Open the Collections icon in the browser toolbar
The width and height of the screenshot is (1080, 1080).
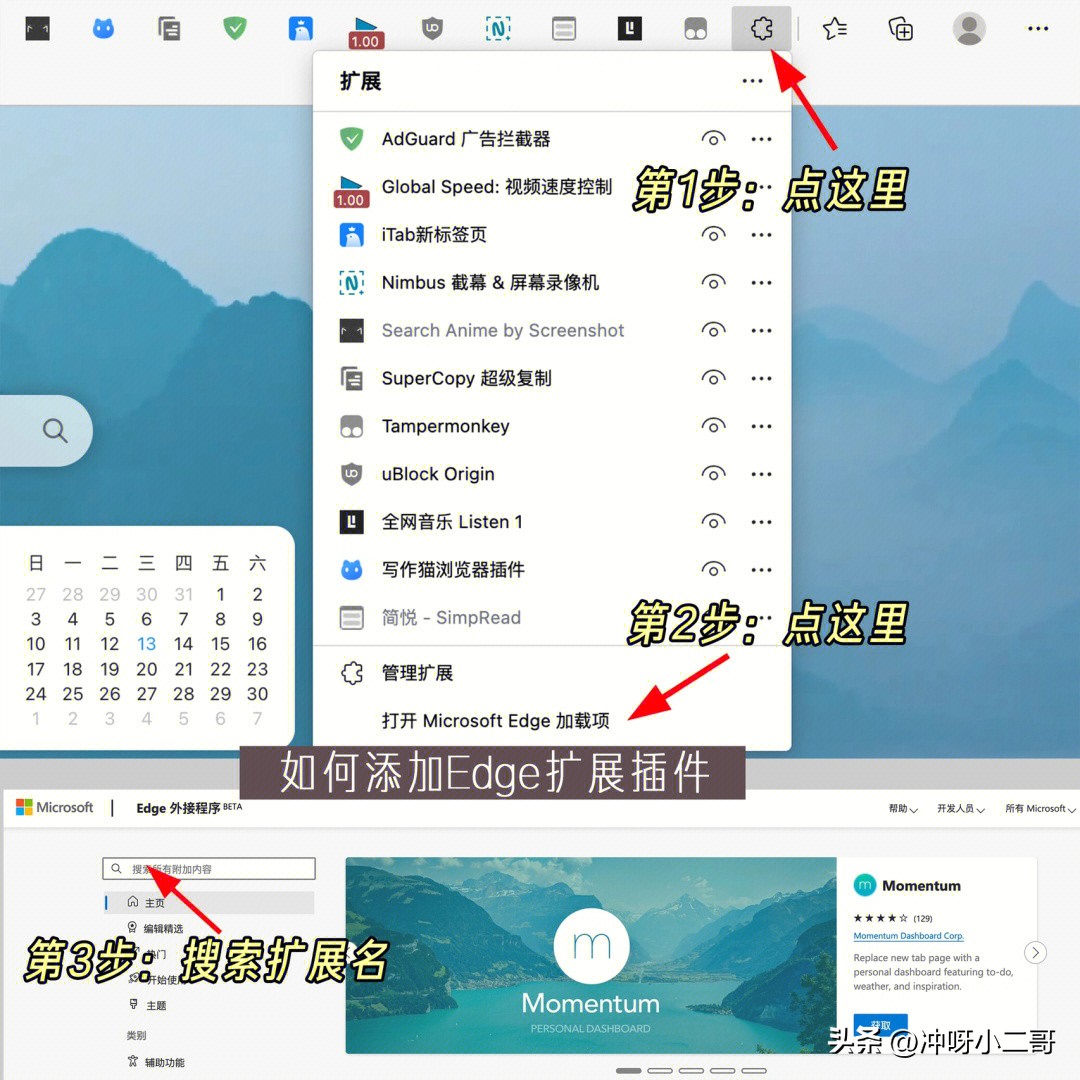[x=899, y=29]
